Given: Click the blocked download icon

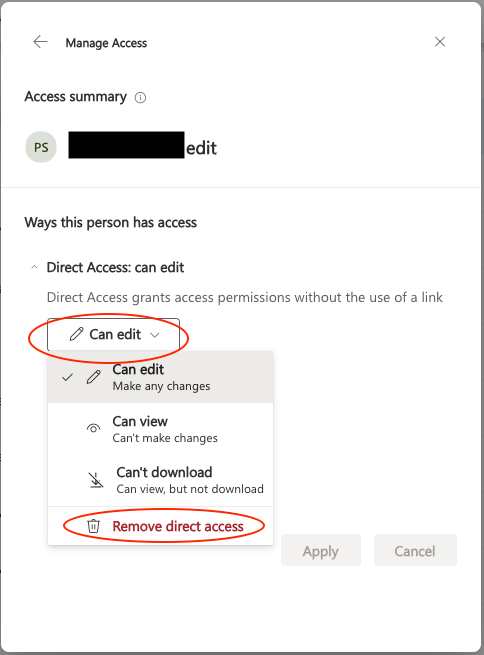Looking at the screenshot, I should click(x=96, y=480).
